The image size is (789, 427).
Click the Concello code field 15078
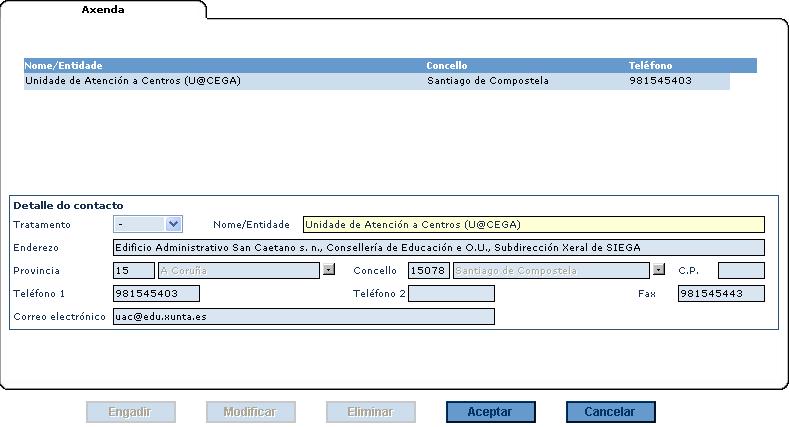coord(429,270)
